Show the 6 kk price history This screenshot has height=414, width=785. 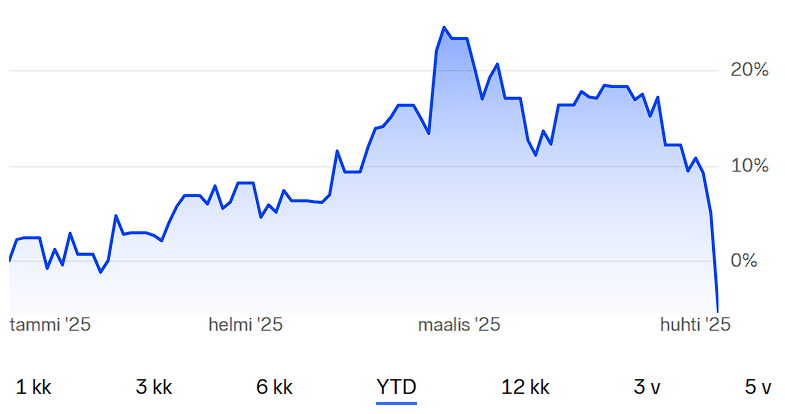(x=274, y=387)
